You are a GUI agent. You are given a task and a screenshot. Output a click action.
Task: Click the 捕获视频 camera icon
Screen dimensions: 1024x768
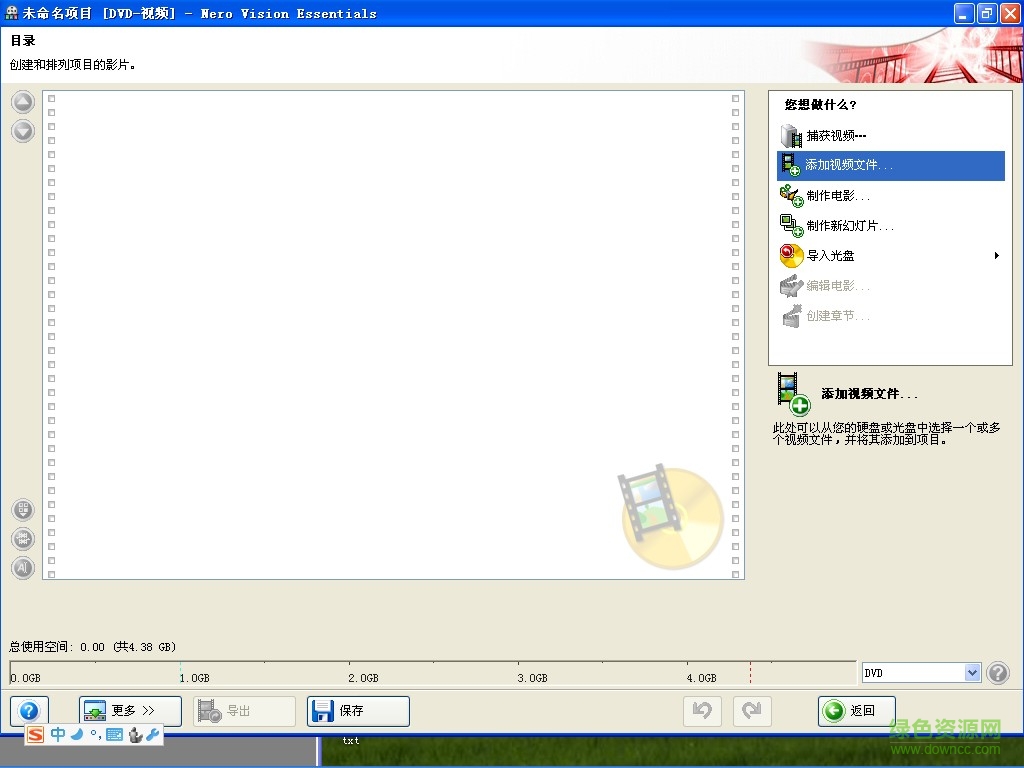(x=791, y=134)
